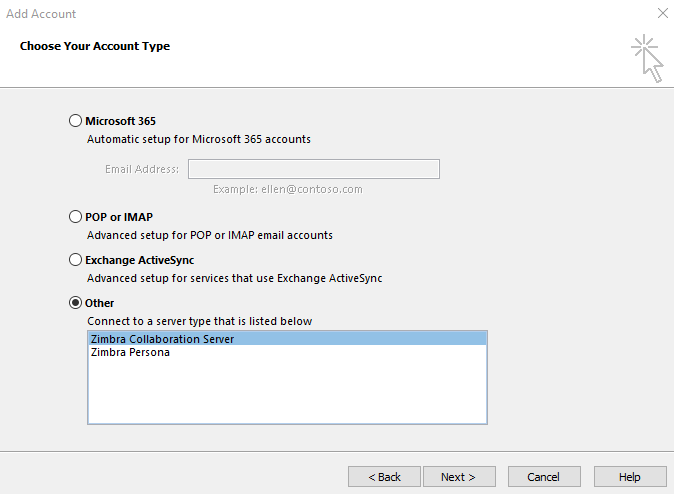Click empty area of server type list

coord(287,391)
